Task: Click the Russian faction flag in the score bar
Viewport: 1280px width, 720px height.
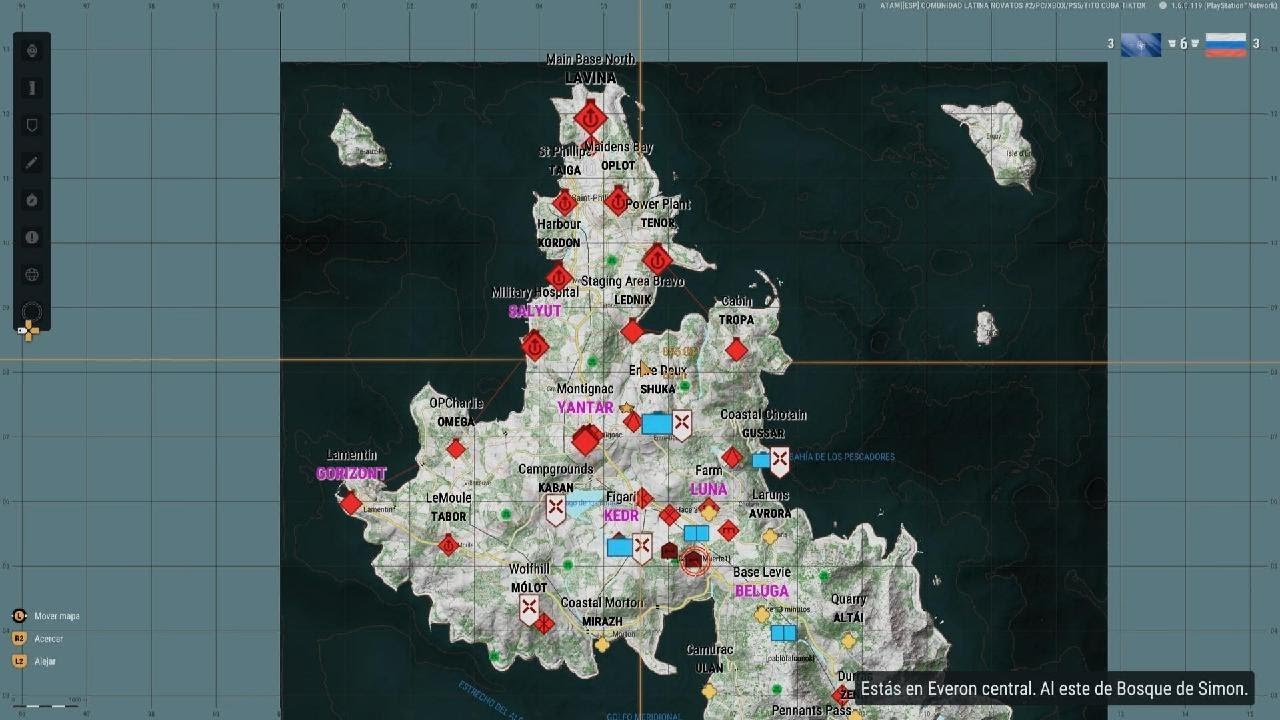Action: click(1226, 45)
